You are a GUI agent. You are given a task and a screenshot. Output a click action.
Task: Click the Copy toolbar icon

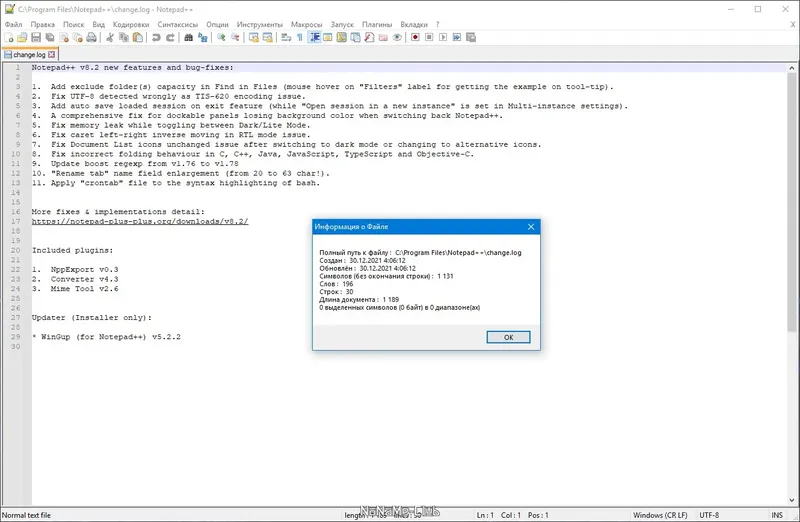point(123,37)
